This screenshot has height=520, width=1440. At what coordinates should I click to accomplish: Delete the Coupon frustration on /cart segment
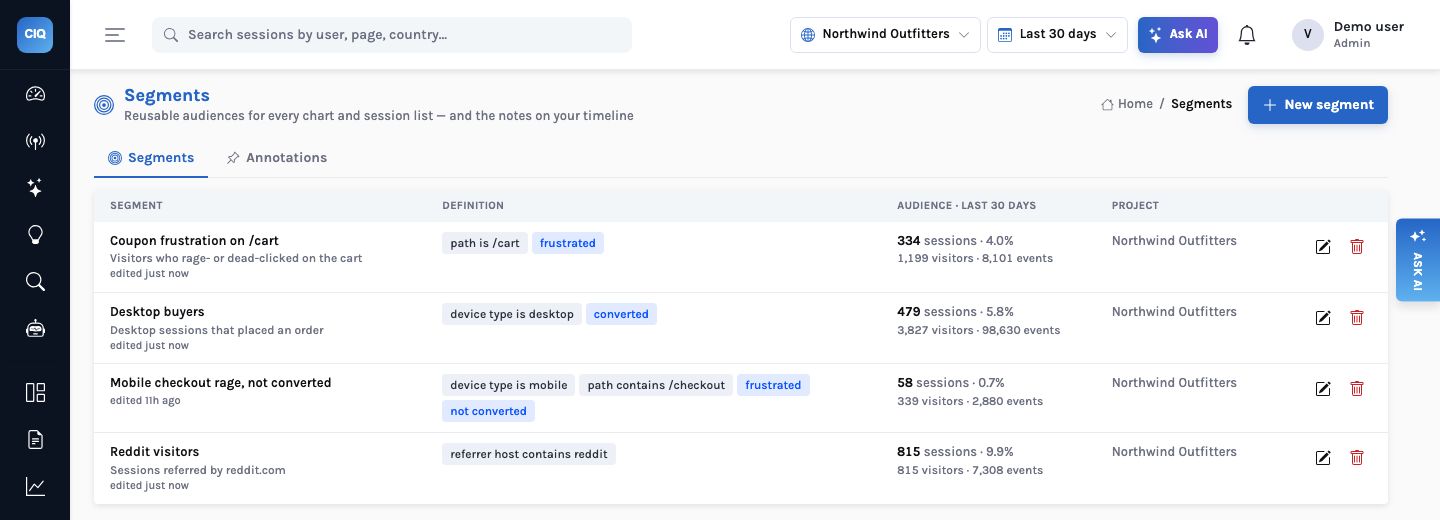(x=1357, y=246)
